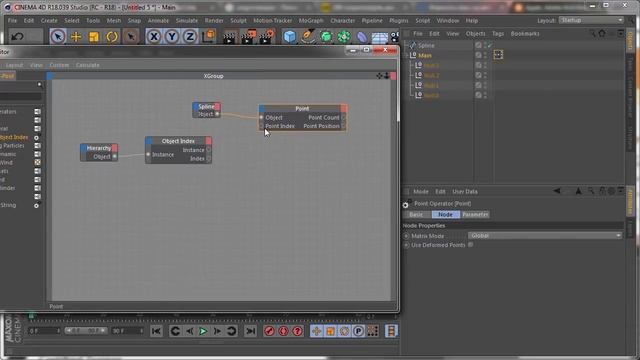Click the Point Index input port
The width and height of the screenshot is (640, 360).
262,126
